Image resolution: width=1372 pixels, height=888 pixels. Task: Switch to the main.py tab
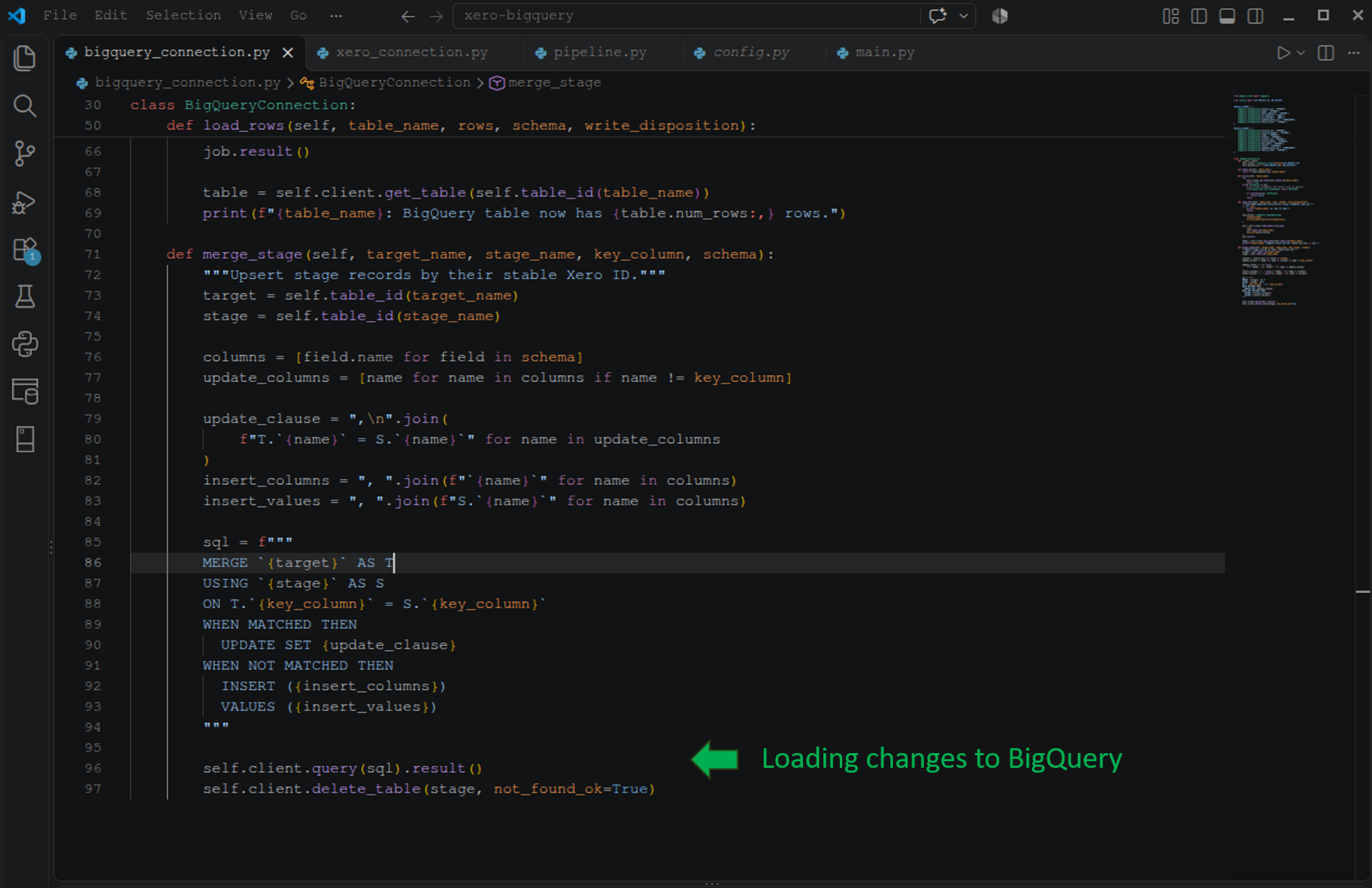pyautogui.click(x=885, y=52)
